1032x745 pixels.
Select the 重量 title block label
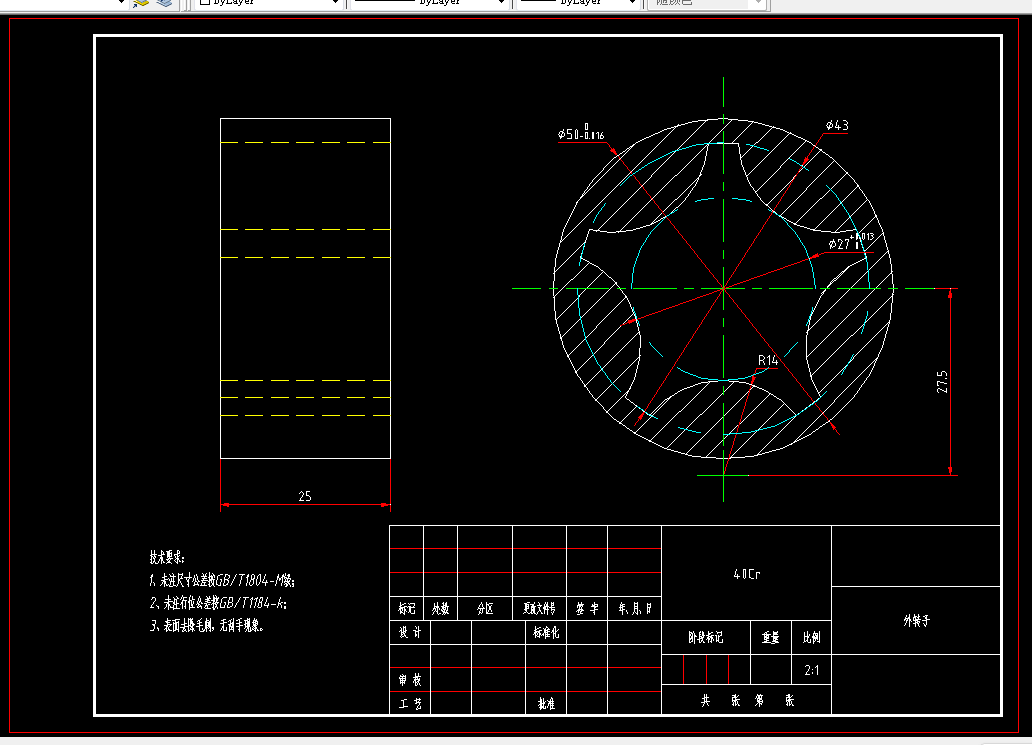pyautogui.click(x=771, y=637)
